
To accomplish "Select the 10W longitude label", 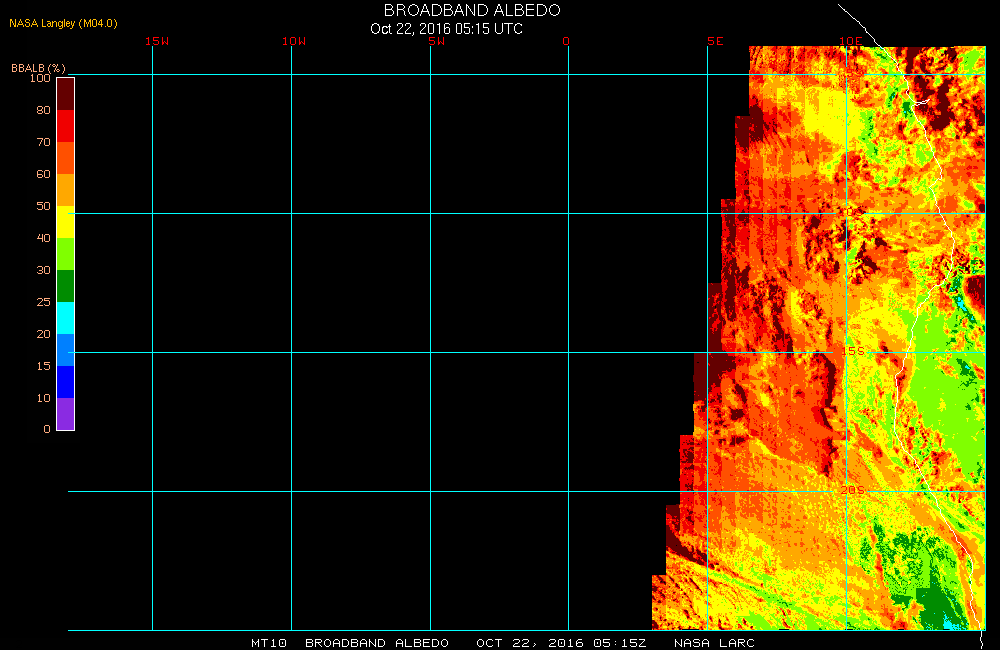I will click(294, 41).
